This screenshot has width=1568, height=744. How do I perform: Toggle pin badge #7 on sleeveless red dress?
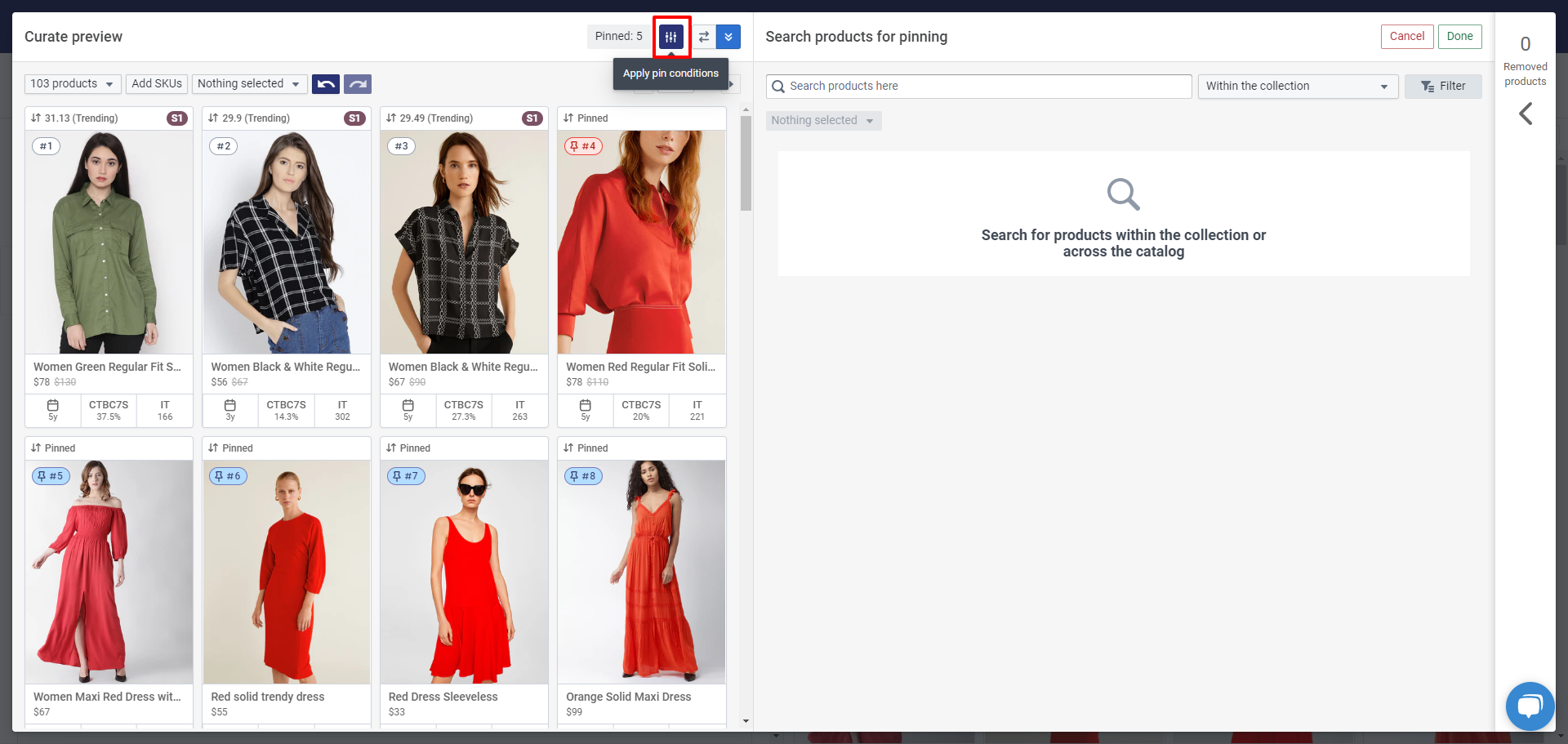click(406, 476)
